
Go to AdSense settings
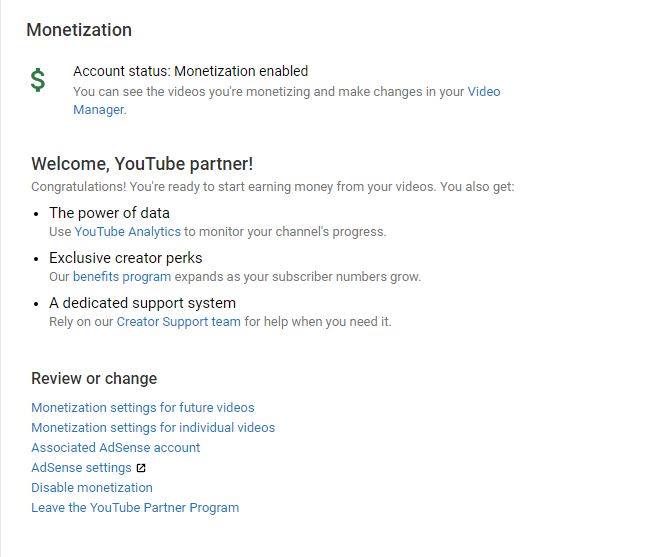point(81,468)
